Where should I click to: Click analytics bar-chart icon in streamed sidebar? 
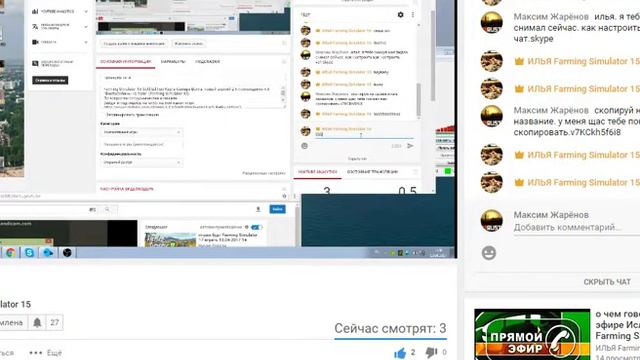pos(35,11)
